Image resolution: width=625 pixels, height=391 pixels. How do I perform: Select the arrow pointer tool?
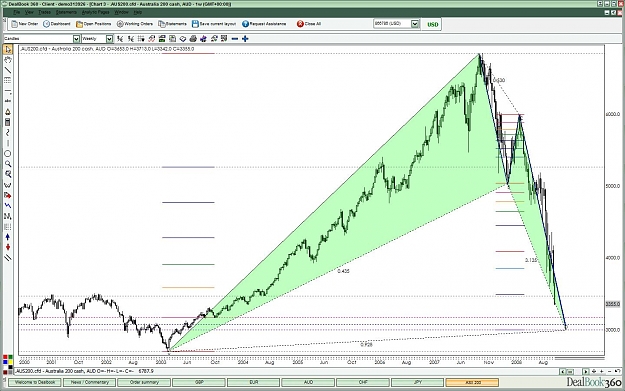(8, 49)
